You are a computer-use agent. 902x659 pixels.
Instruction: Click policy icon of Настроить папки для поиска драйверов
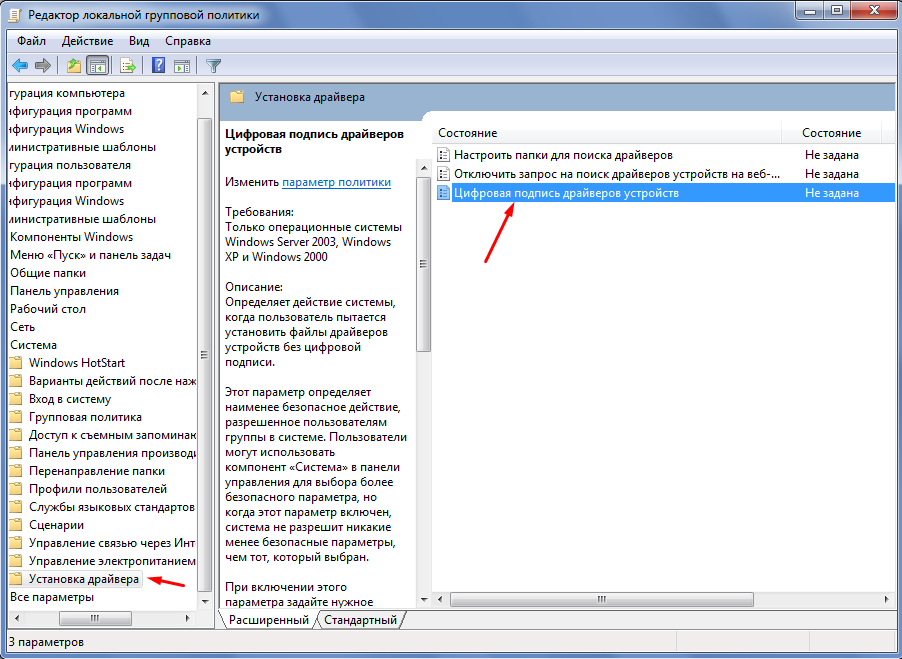coord(443,155)
